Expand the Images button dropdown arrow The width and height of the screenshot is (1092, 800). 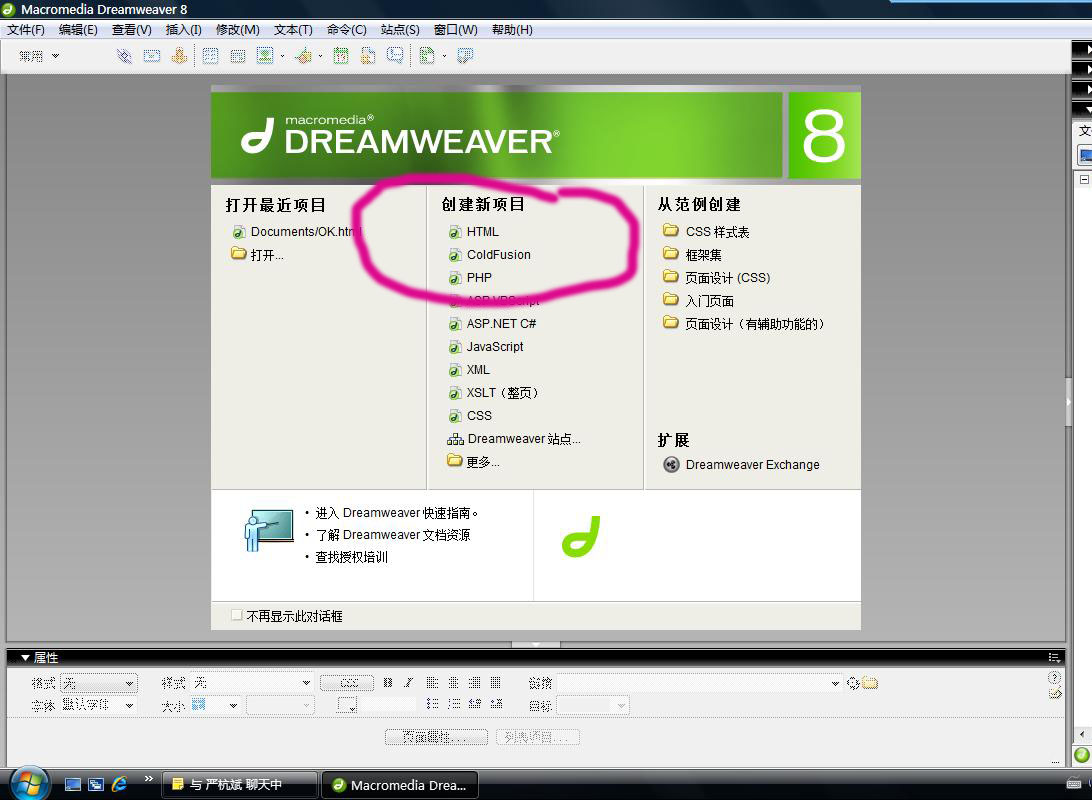282,56
